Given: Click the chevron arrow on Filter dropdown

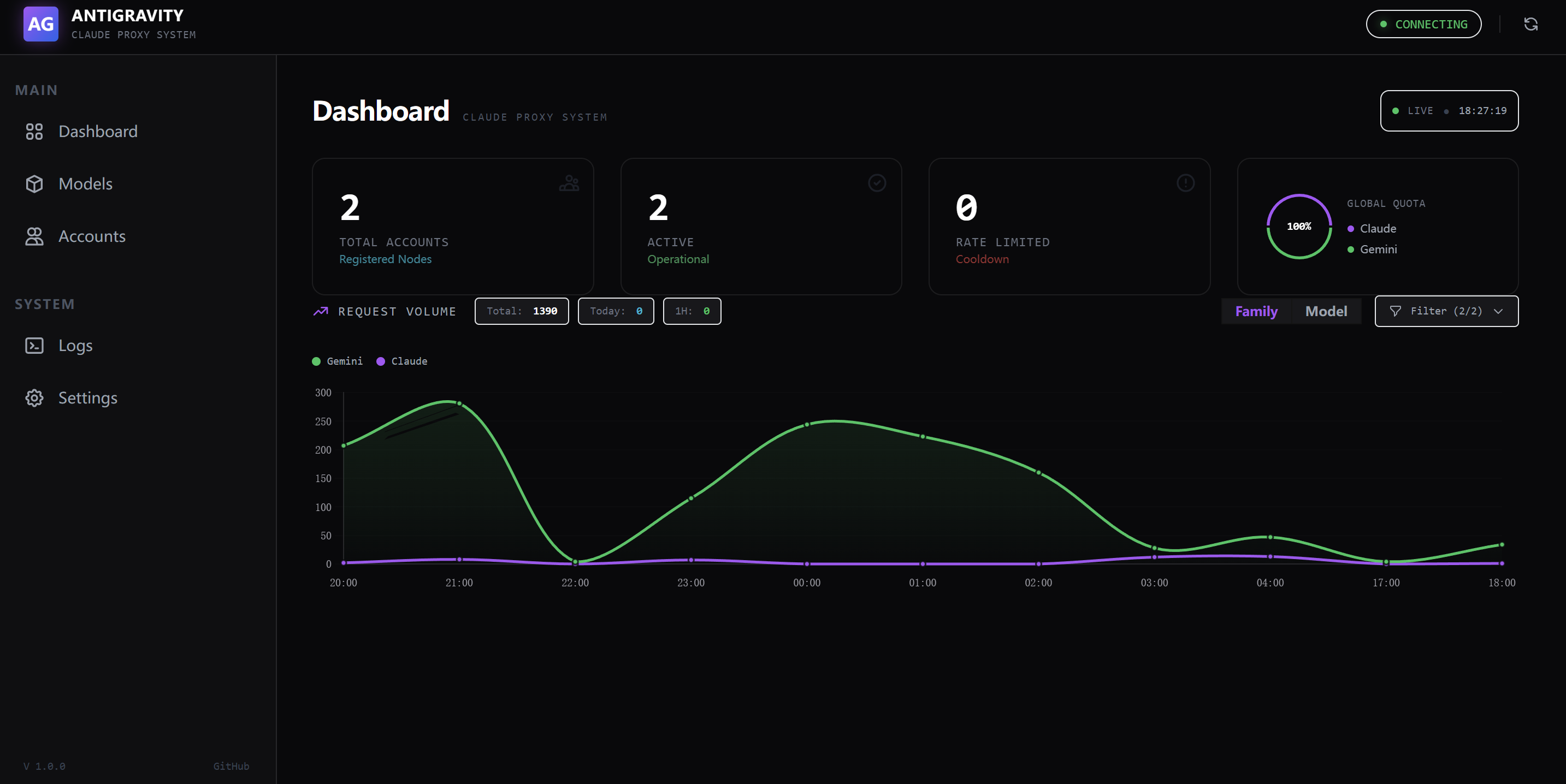Looking at the screenshot, I should 1498,311.
